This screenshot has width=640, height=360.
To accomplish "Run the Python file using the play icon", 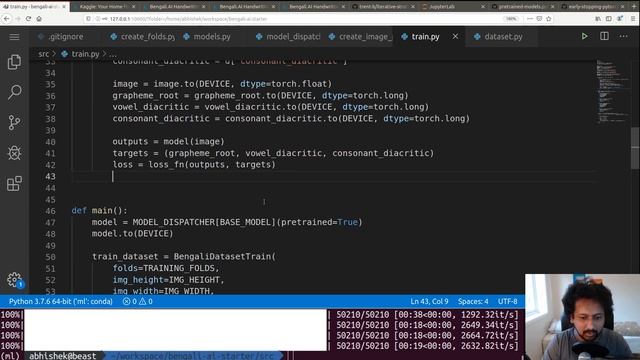I will (x=584, y=36).
